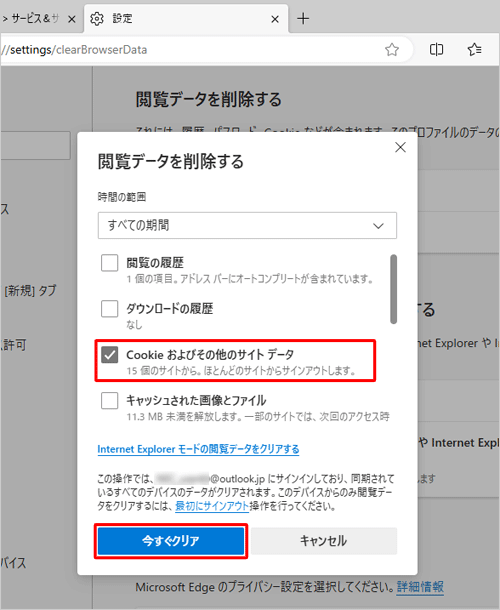The height and width of the screenshot is (610, 500).
Task: Click the 時間の範囲 label
Action: tap(122, 197)
